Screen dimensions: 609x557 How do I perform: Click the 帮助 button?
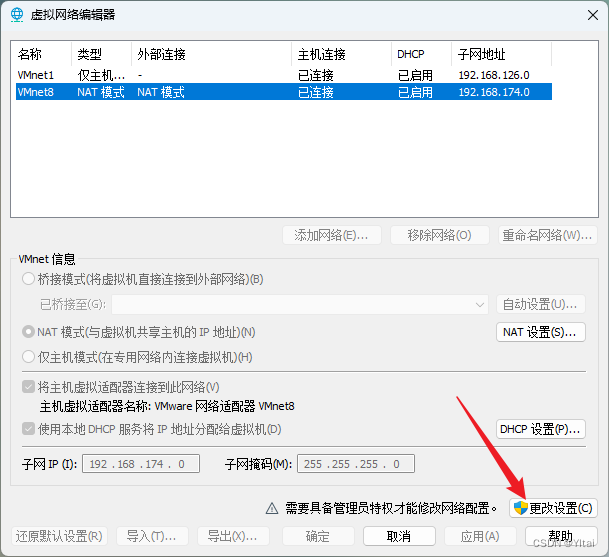561,536
